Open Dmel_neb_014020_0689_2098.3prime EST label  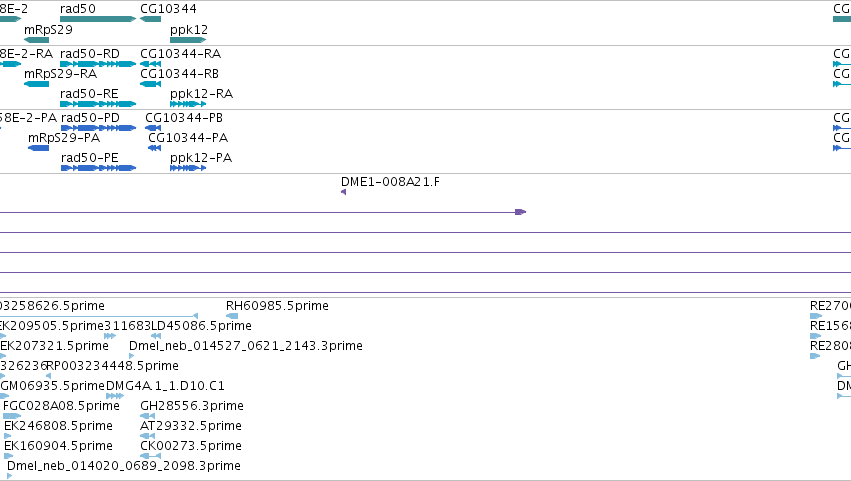(124, 466)
